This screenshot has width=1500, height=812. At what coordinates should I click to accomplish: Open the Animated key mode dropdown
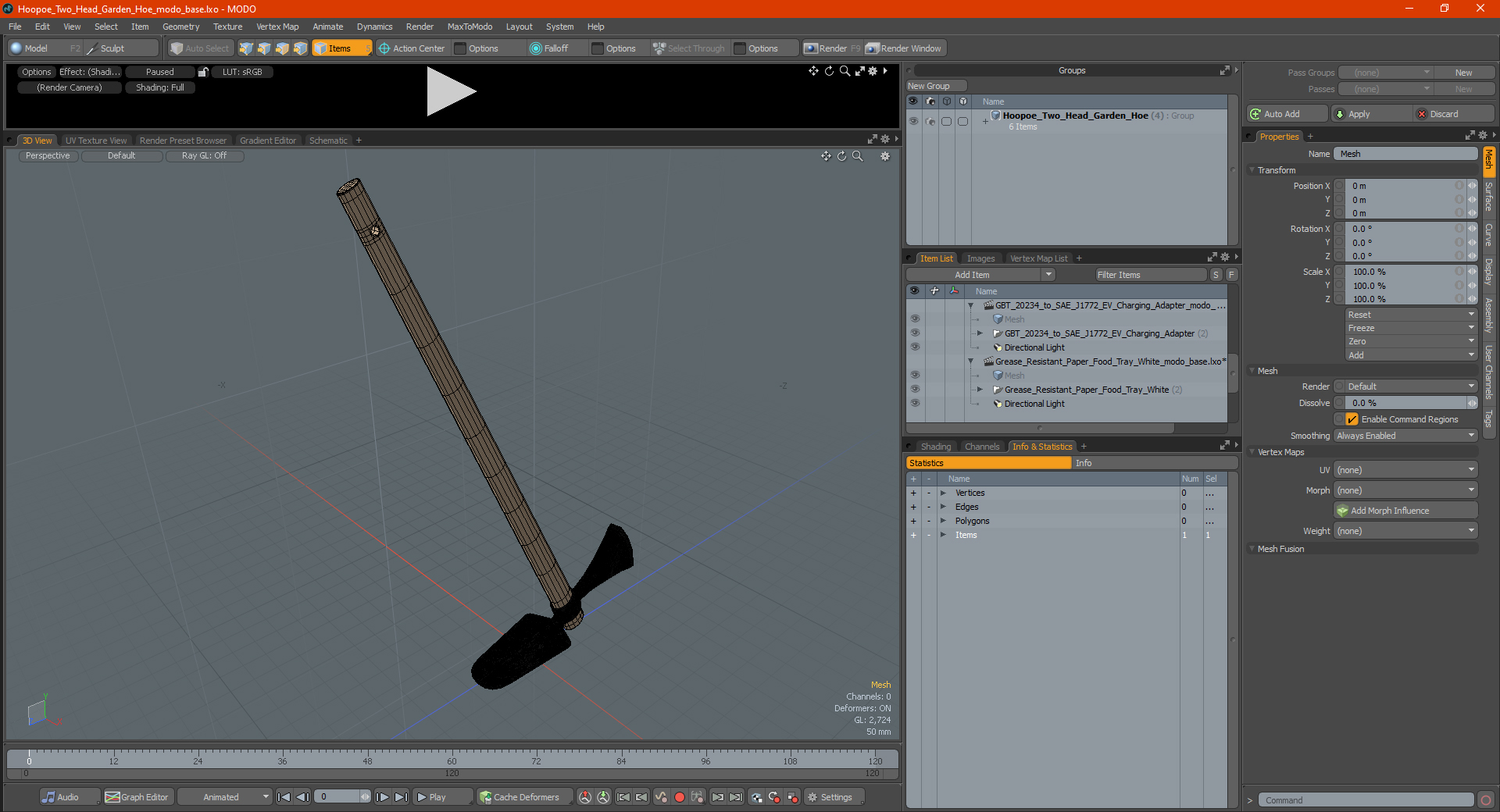click(224, 797)
